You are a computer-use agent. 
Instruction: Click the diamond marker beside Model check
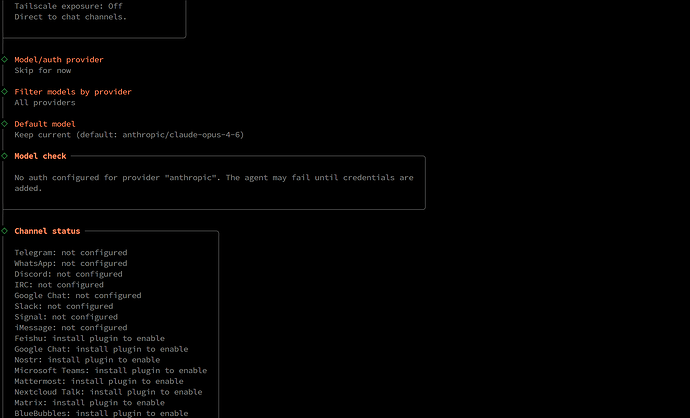pos(4,156)
